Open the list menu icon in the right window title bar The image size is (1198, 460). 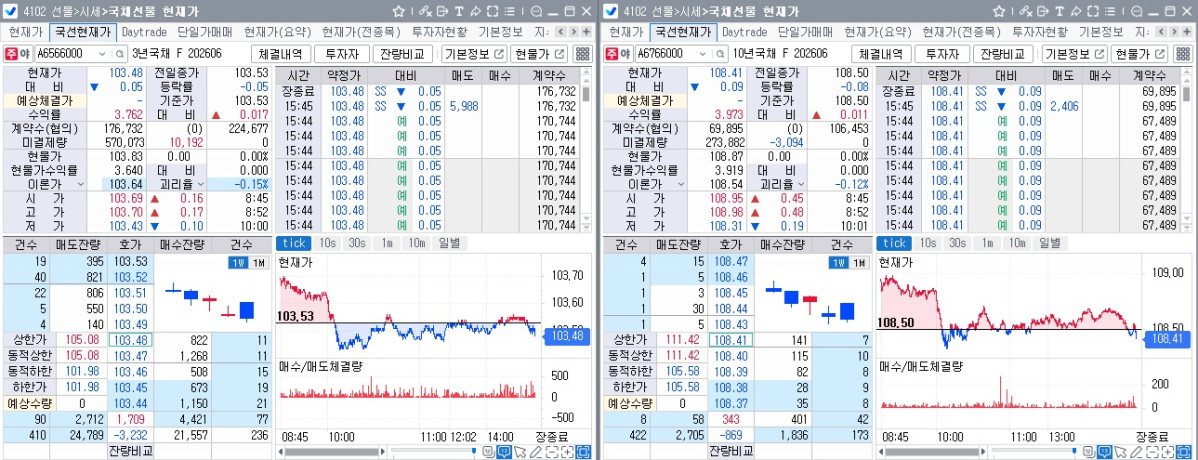[1109, 11]
